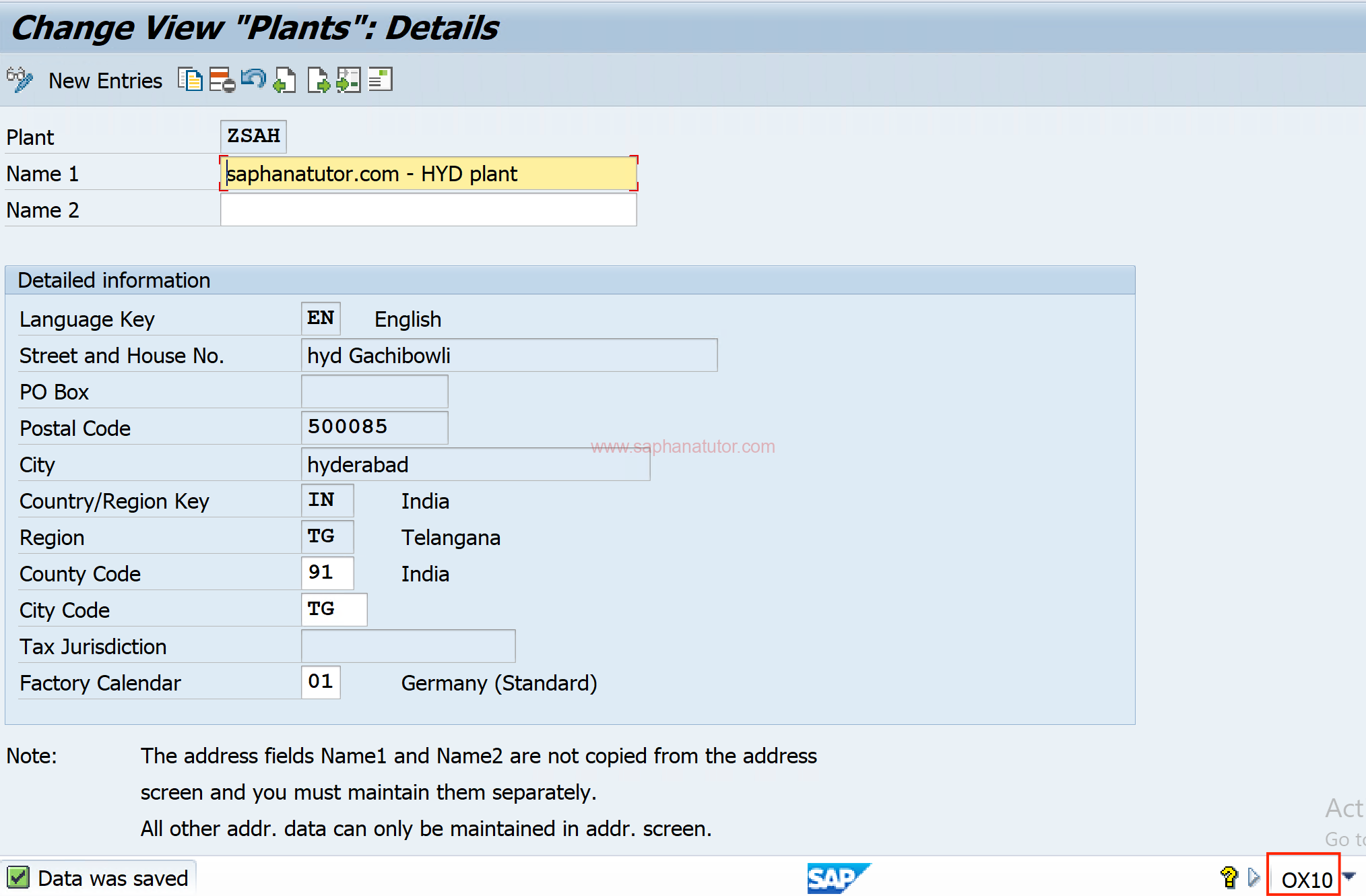1366x896 pixels.
Task: Click the City field hyderabad
Action: coord(476,464)
